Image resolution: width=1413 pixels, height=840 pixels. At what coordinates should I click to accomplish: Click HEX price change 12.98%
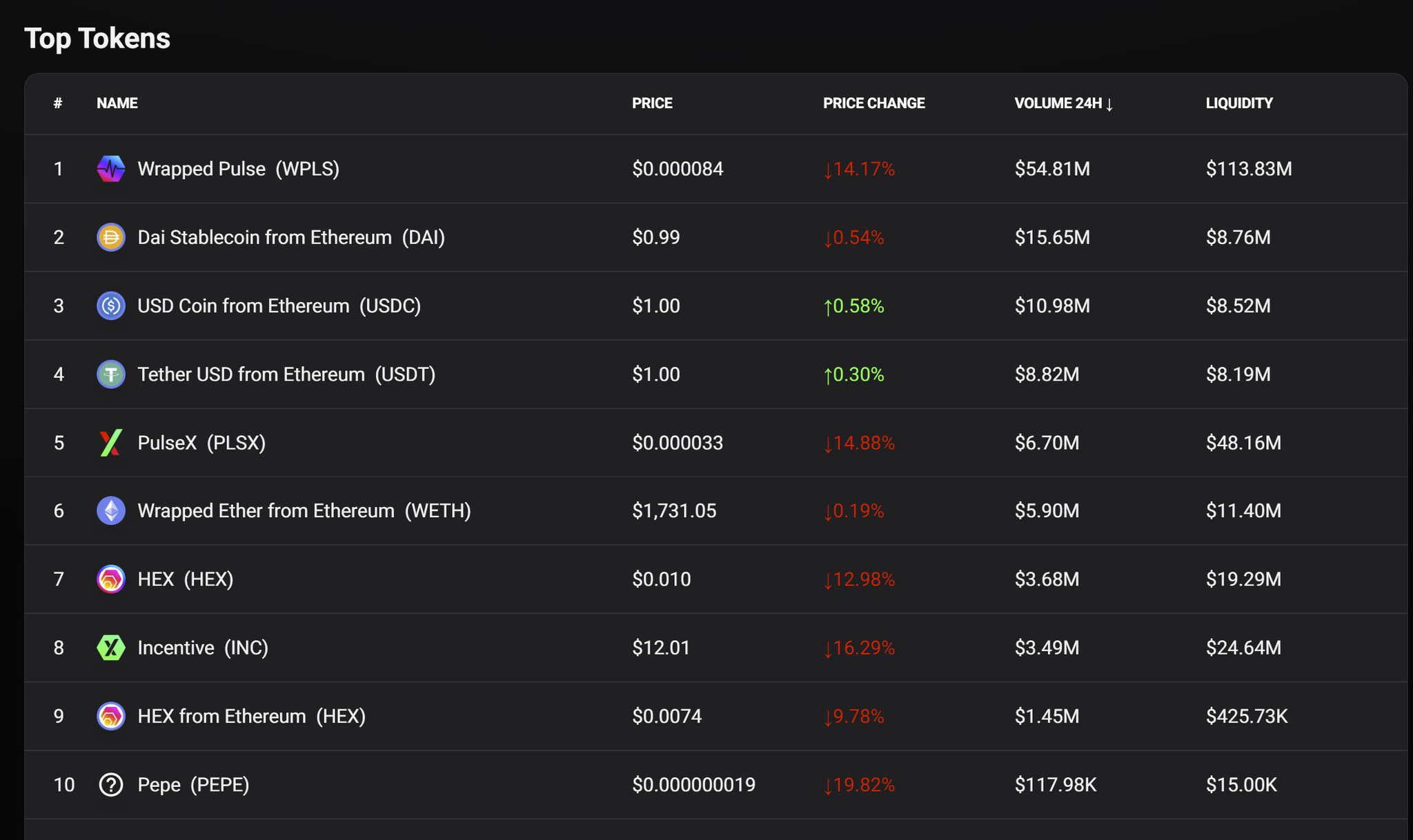(x=859, y=579)
